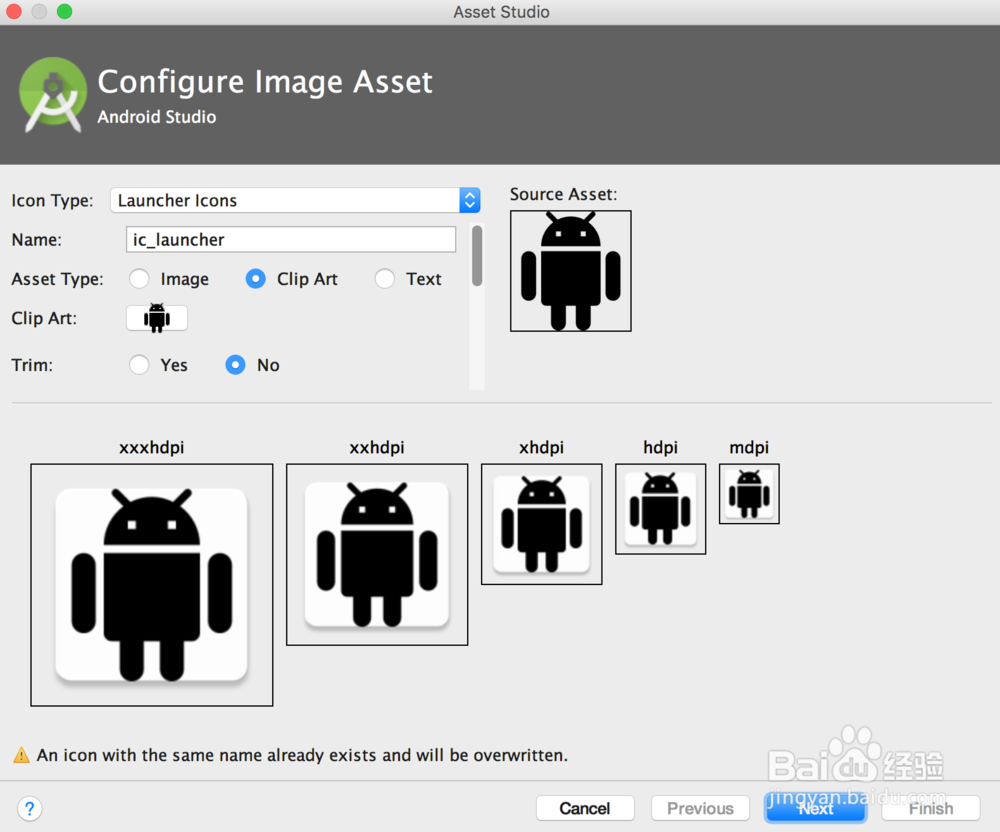Select the Image asset type radio
The height and width of the screenshot is (832, 1000).
point(139,279)
